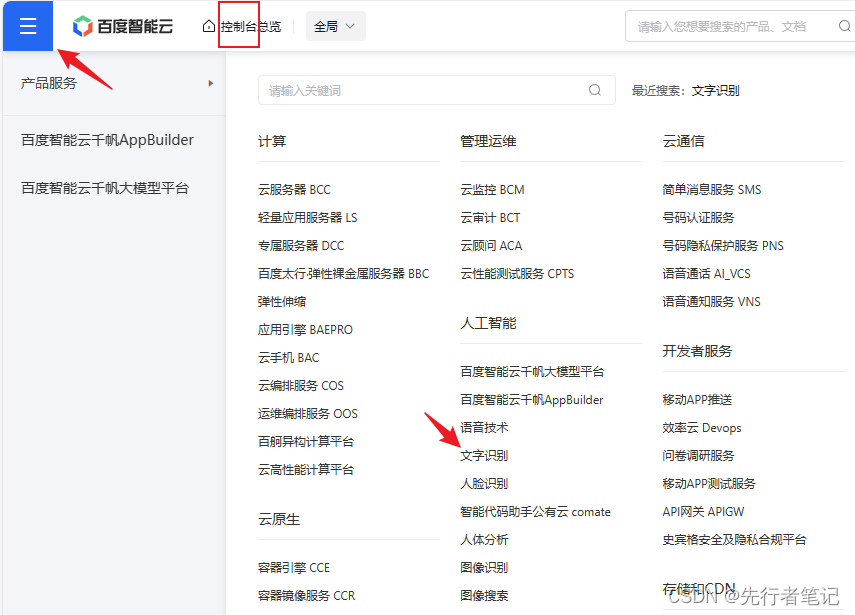Screen dimensions: 855x615
Task: Open 百度太行·弹性裸金属服务器 BBC
Action: (x=344, y=274)
